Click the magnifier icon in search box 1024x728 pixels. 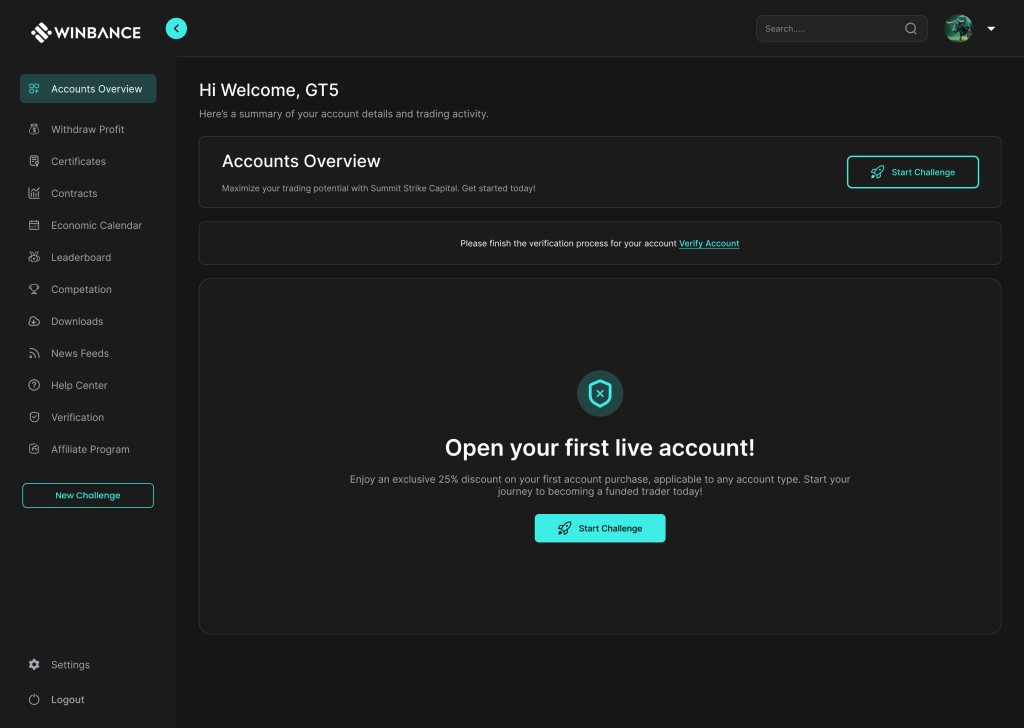pyautogui.click(x=910, y=29)
